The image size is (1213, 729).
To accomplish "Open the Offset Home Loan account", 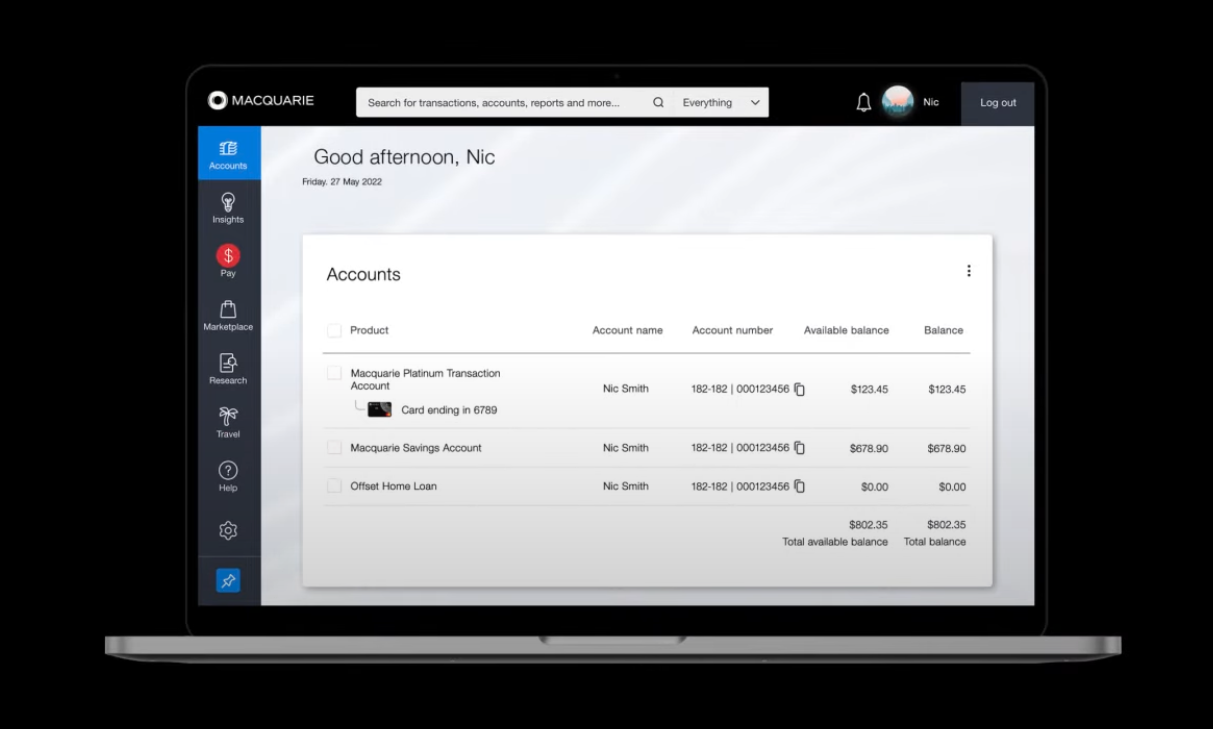I will 393,486.
